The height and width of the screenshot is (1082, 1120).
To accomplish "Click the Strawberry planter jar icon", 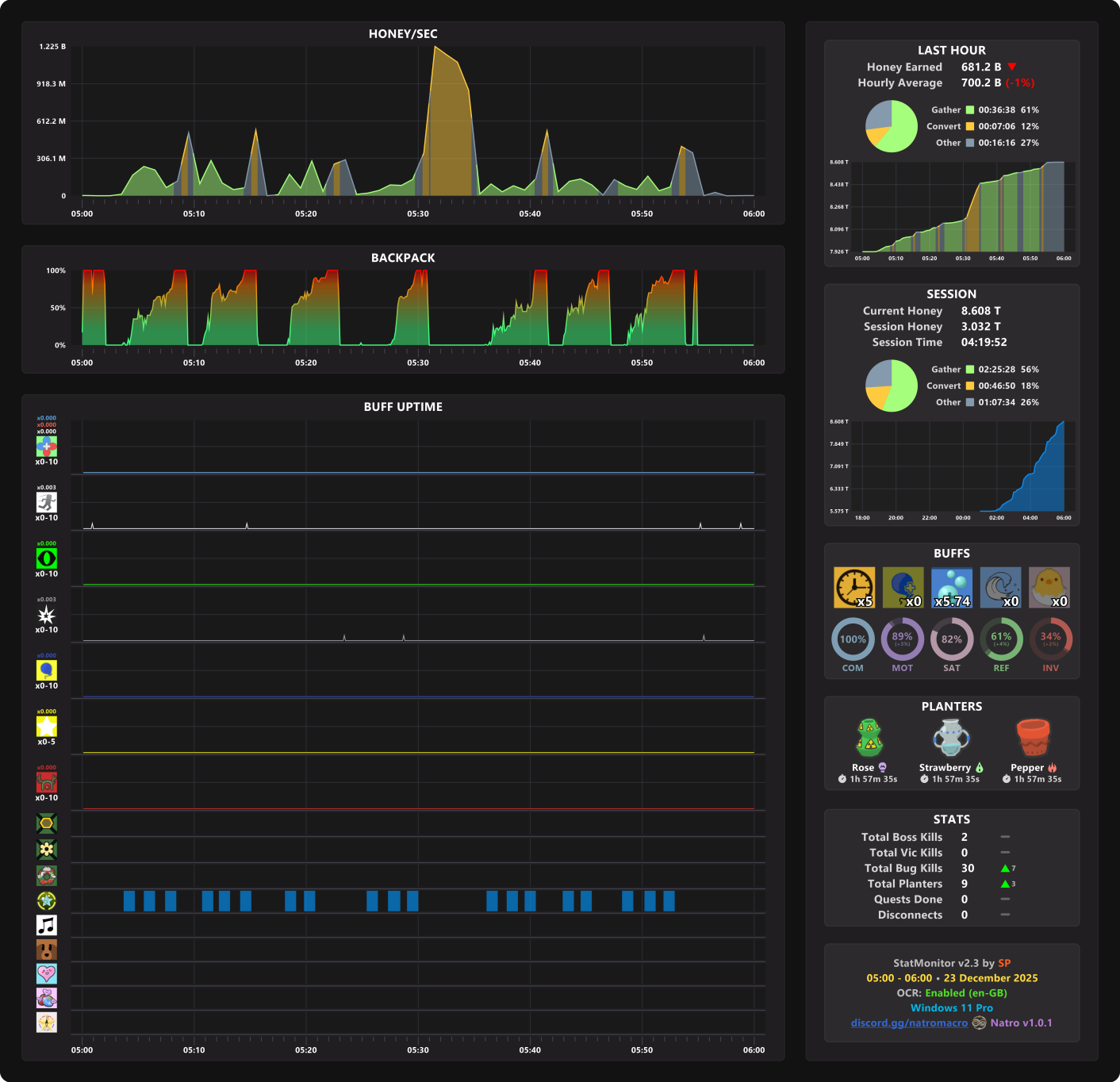I will coord(951,738).
